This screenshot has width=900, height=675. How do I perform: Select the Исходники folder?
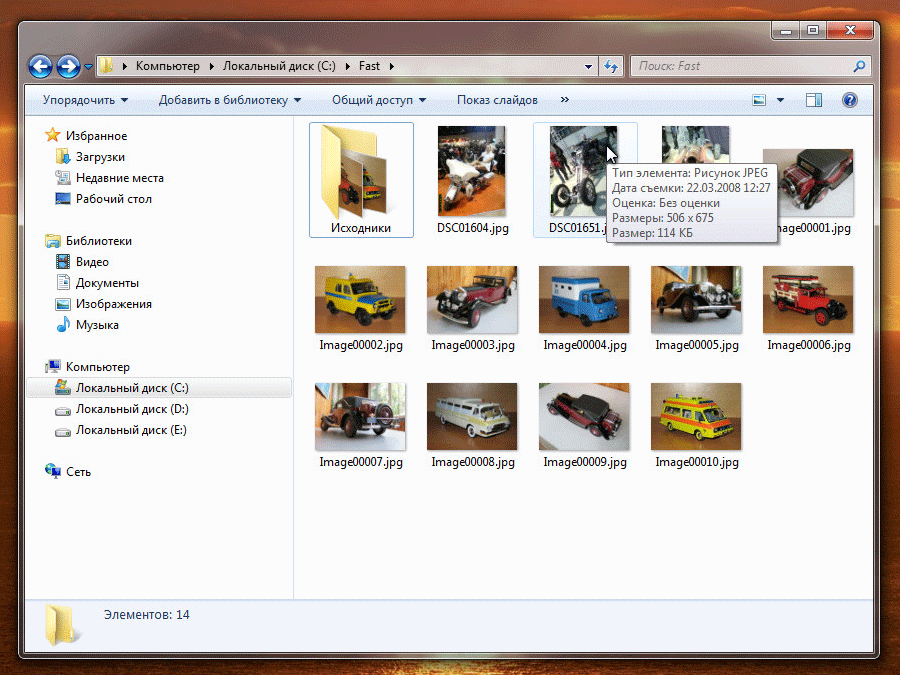pyautogui.click(x=361, y=180)
